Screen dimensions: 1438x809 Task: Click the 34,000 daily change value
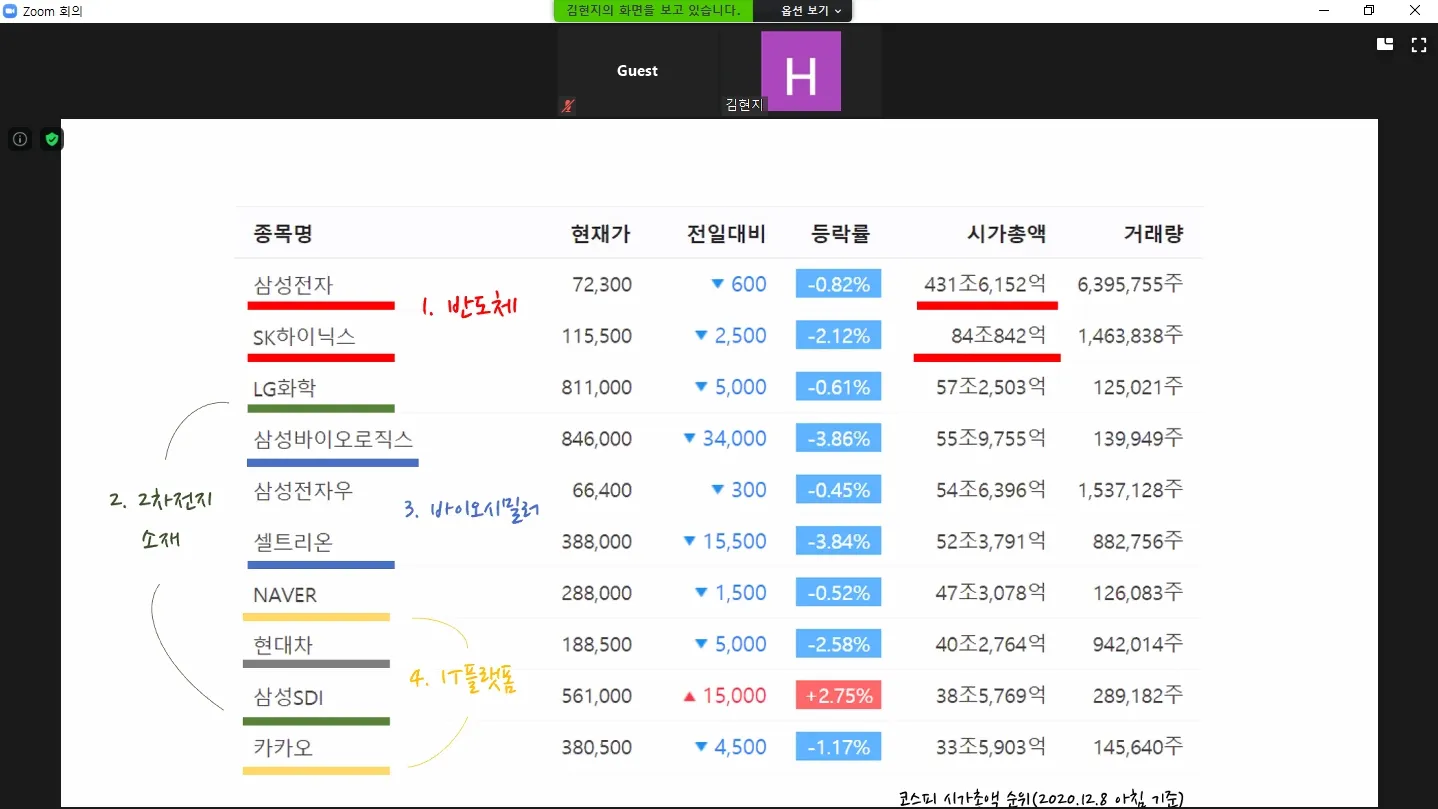735,438
